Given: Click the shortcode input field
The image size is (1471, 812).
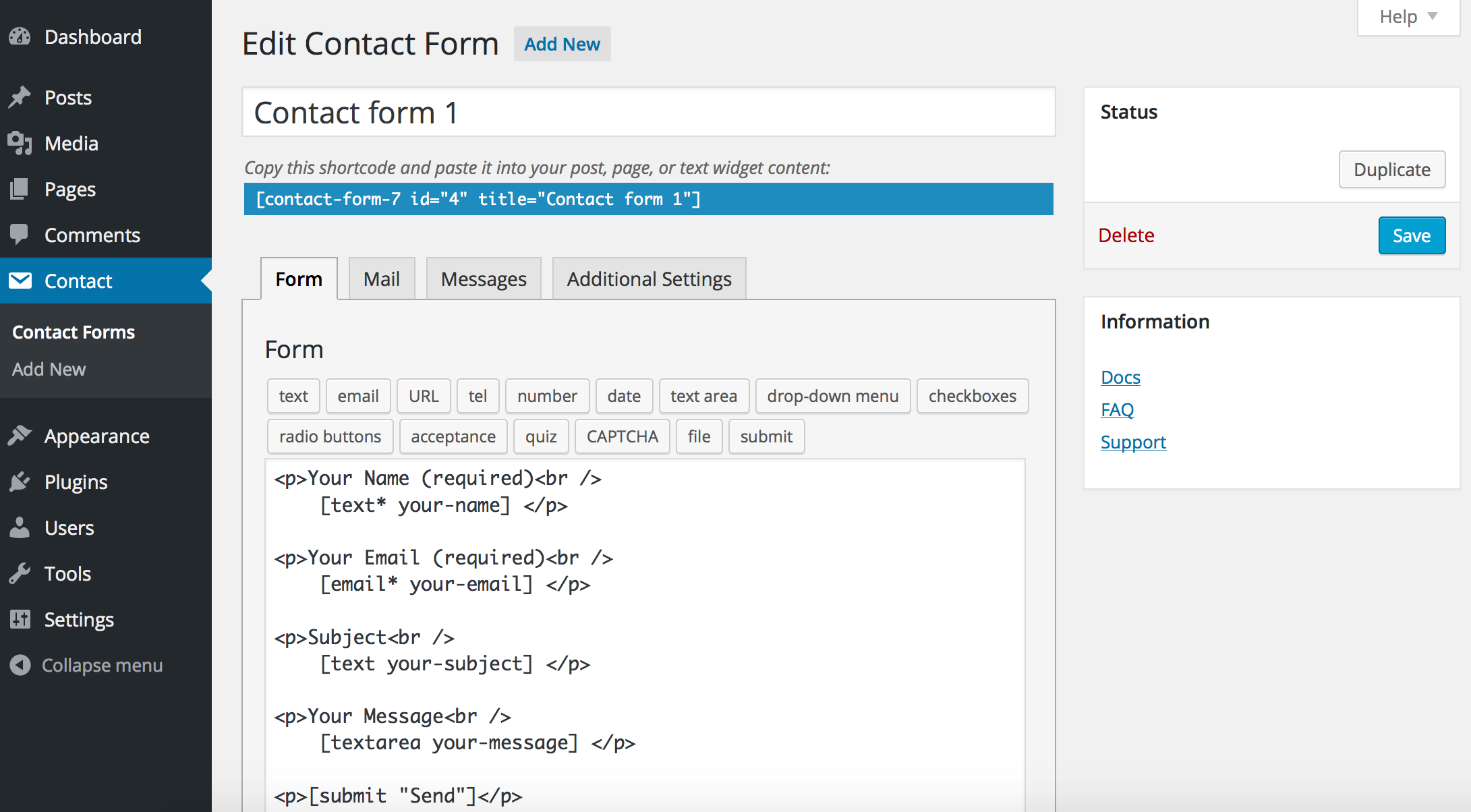Looking at the screenshot, I should (x=648, y=199).
